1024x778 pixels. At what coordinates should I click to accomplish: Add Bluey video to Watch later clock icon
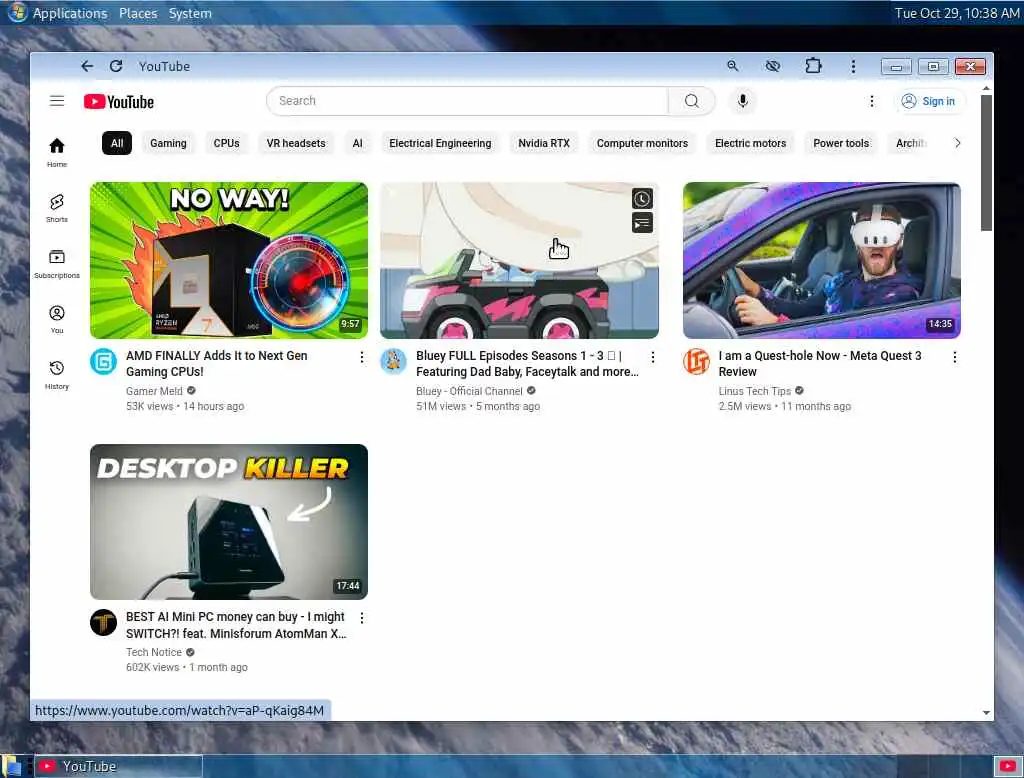[642, 199]
